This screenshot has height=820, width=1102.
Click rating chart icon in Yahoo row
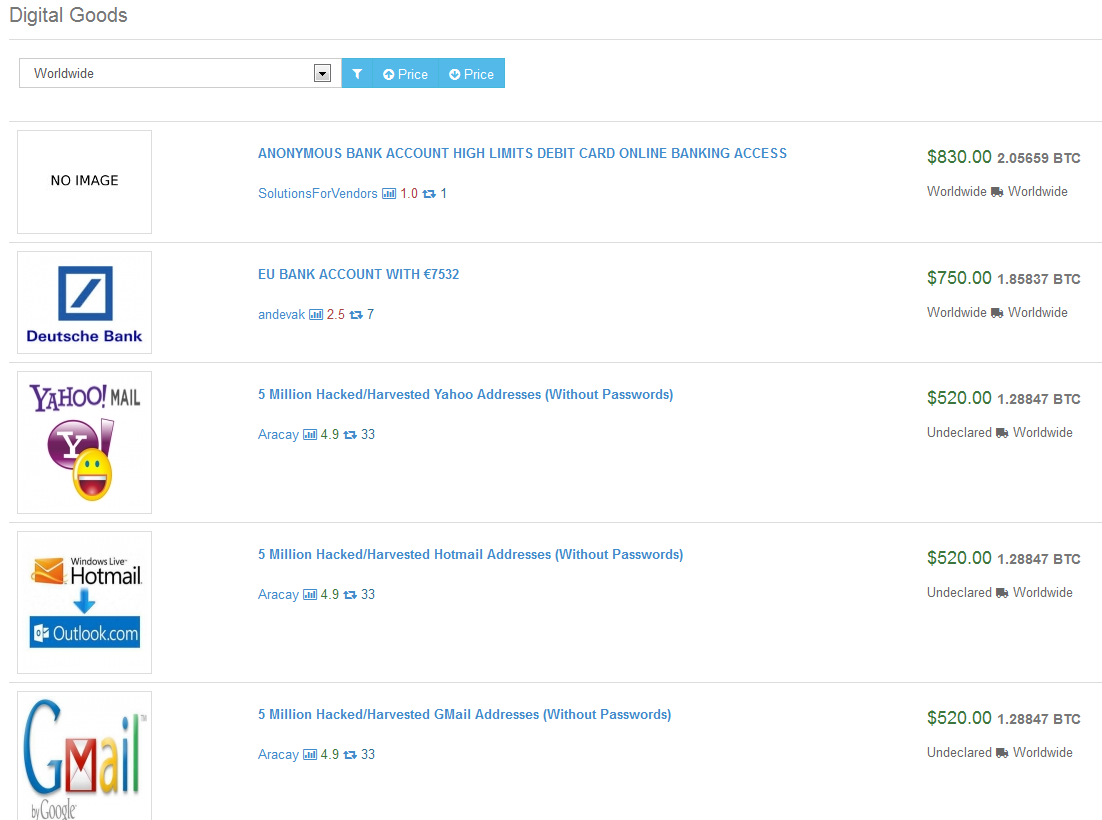pyautogui.click(x=310, y=434)
